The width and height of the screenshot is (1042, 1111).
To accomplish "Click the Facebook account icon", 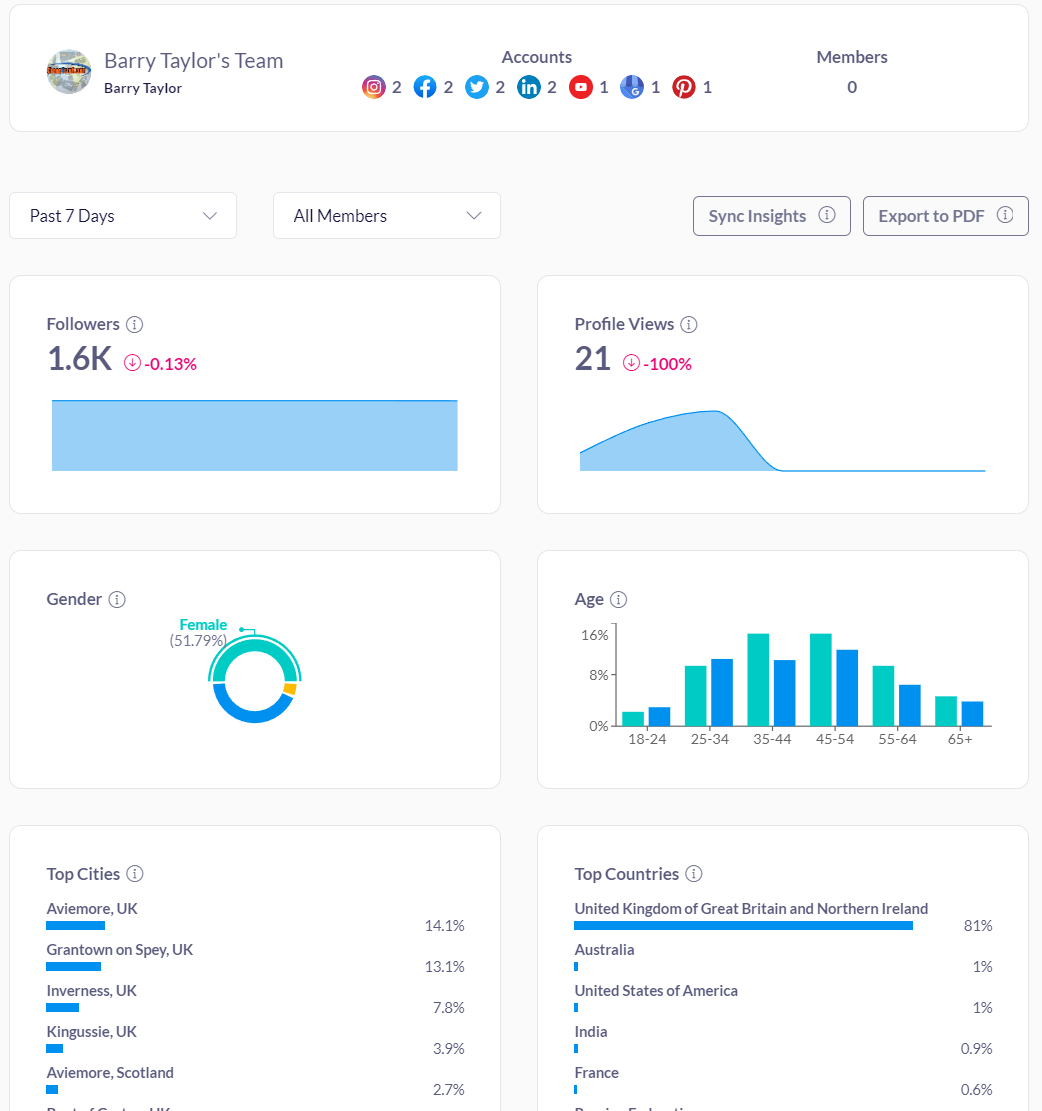I will (x=425, y=87).
